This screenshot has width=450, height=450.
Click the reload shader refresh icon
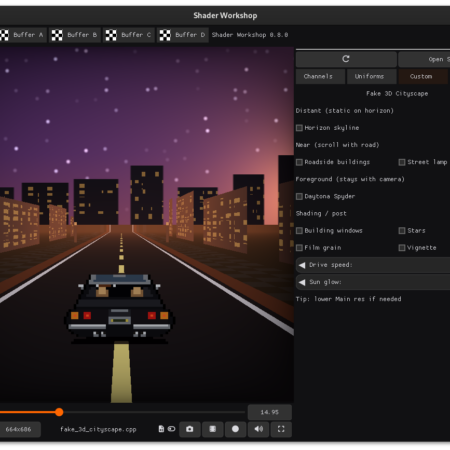[346, 59]
